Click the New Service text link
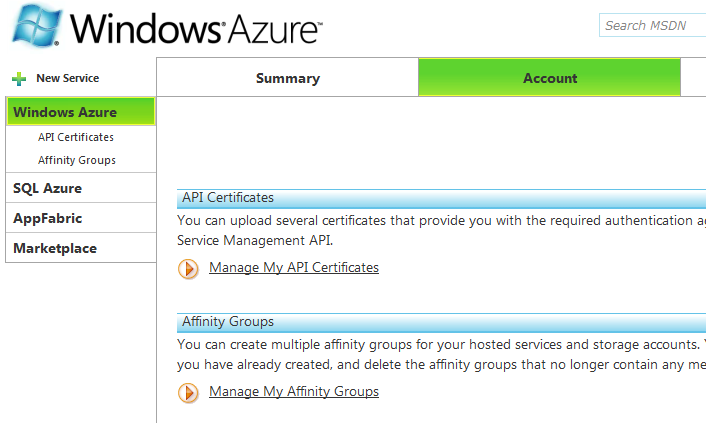The image size is (706, 423). pos(68,78)
